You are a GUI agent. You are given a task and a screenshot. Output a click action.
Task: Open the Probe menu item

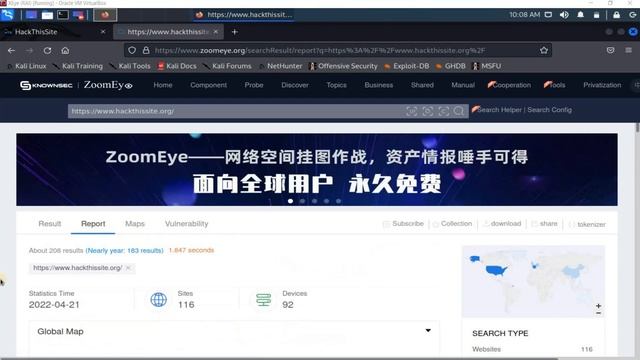(x=254, y=85)
